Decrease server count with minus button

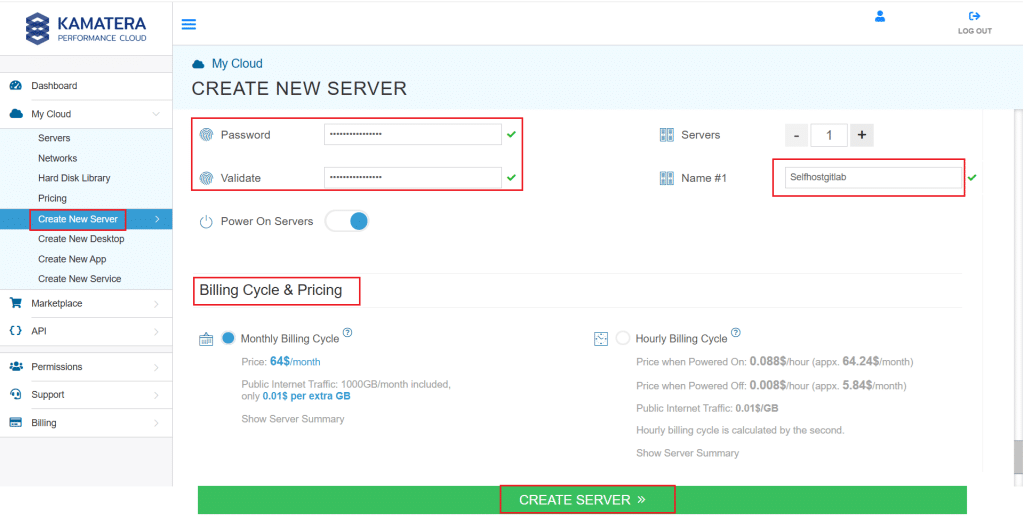[796, 135]
